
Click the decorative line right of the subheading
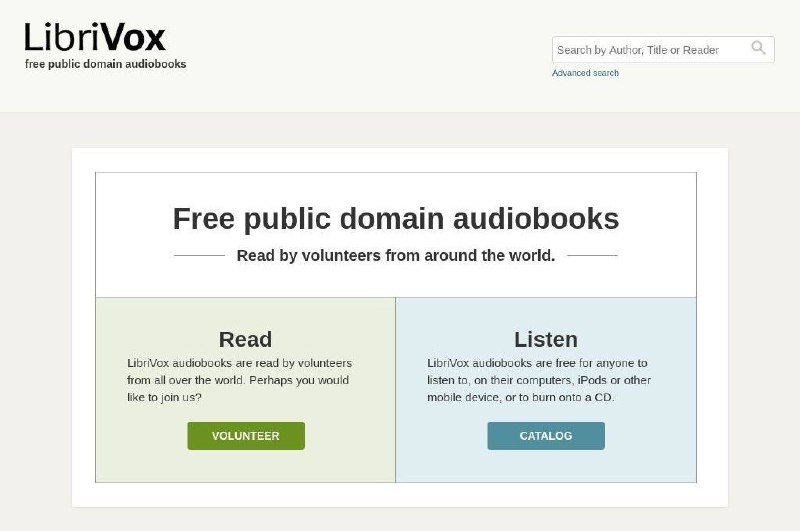(592, 255)
